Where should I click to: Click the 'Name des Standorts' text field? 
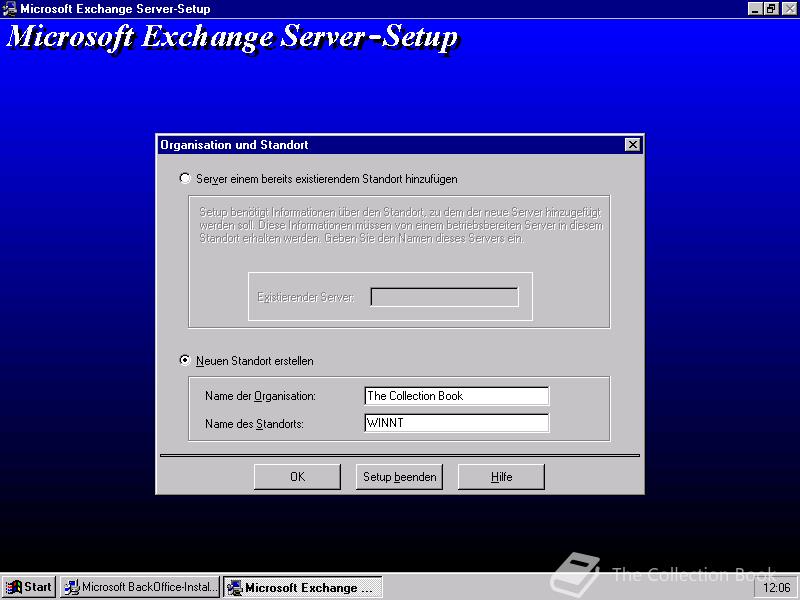(x=457, y=423)
